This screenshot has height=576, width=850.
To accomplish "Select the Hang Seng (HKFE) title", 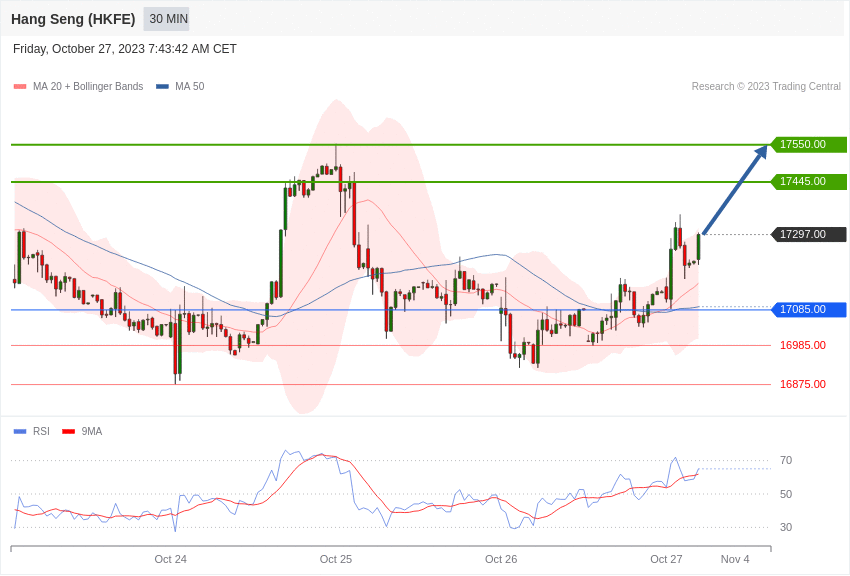I will 73,19.
